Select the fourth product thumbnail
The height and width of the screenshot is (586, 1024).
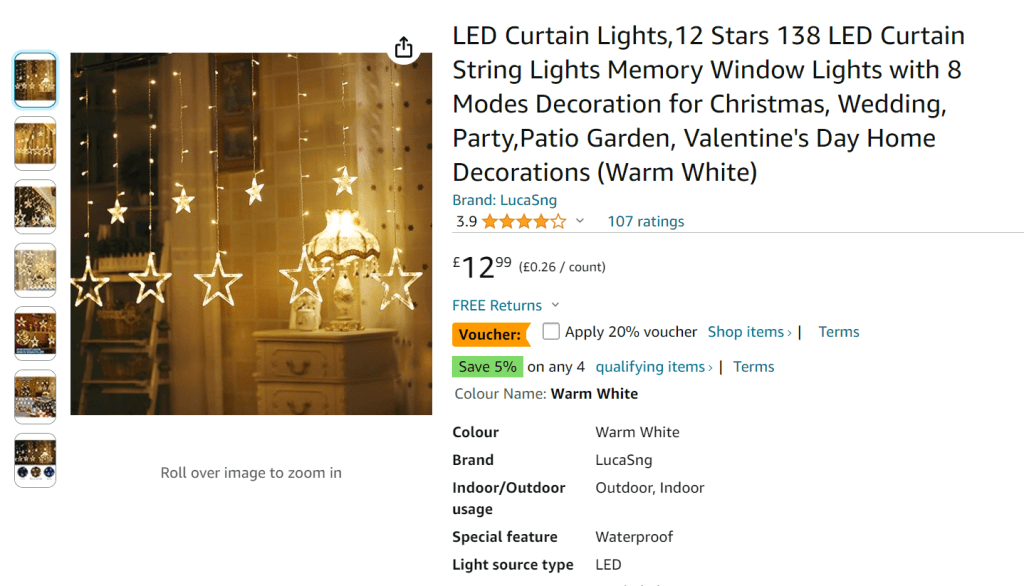click(35, 270)
